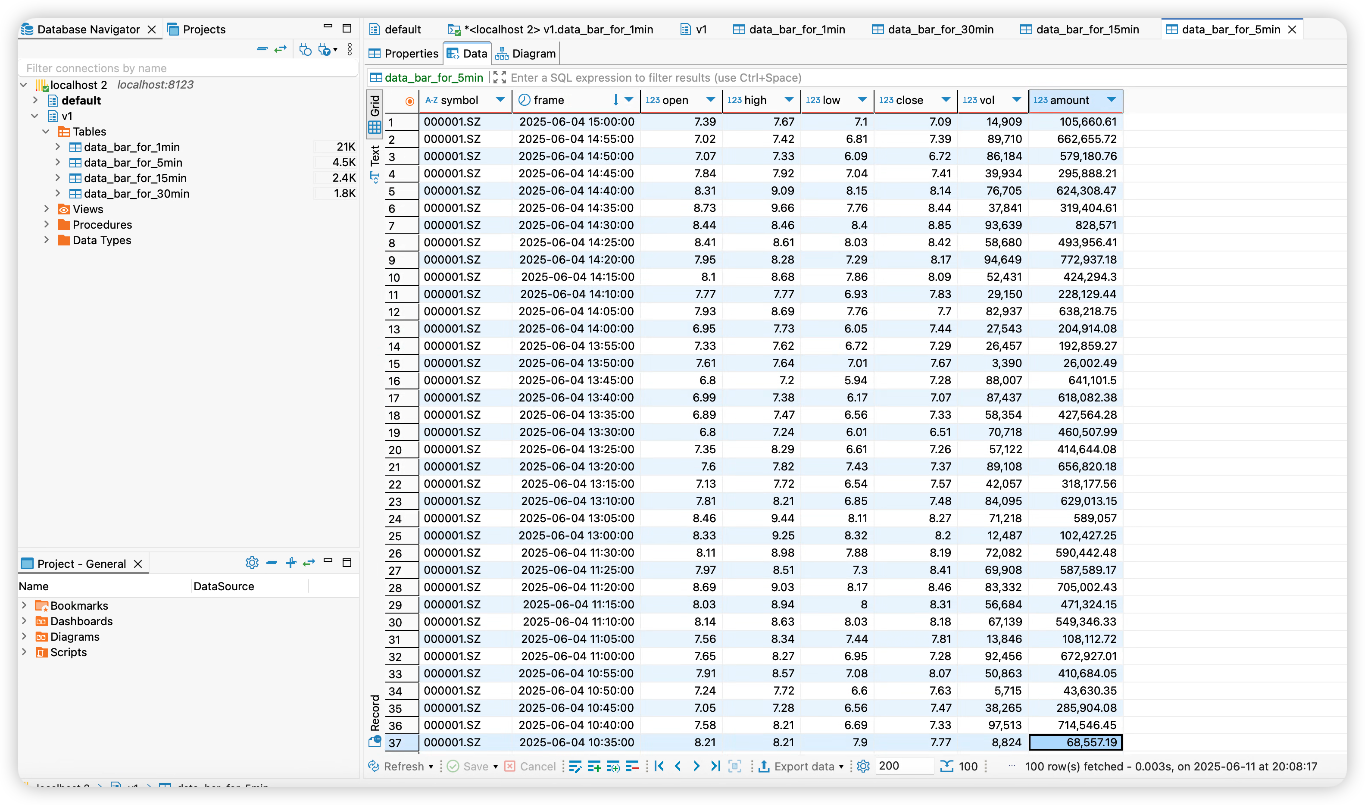Click the Add row icon in bottom toolbar

594,766
